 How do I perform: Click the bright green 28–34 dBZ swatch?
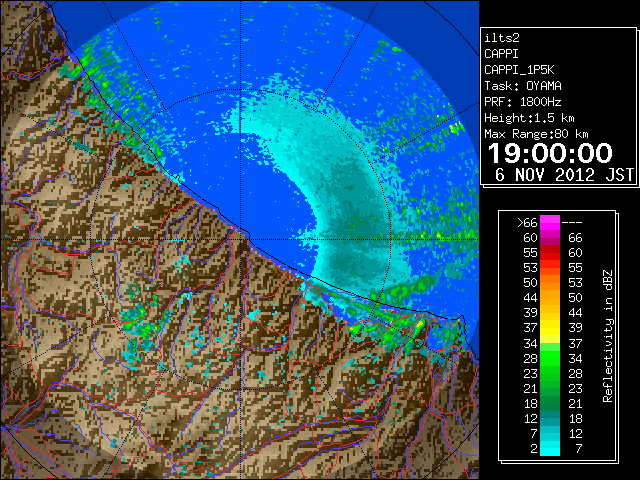pyautogui.click(x=550, y=358)
